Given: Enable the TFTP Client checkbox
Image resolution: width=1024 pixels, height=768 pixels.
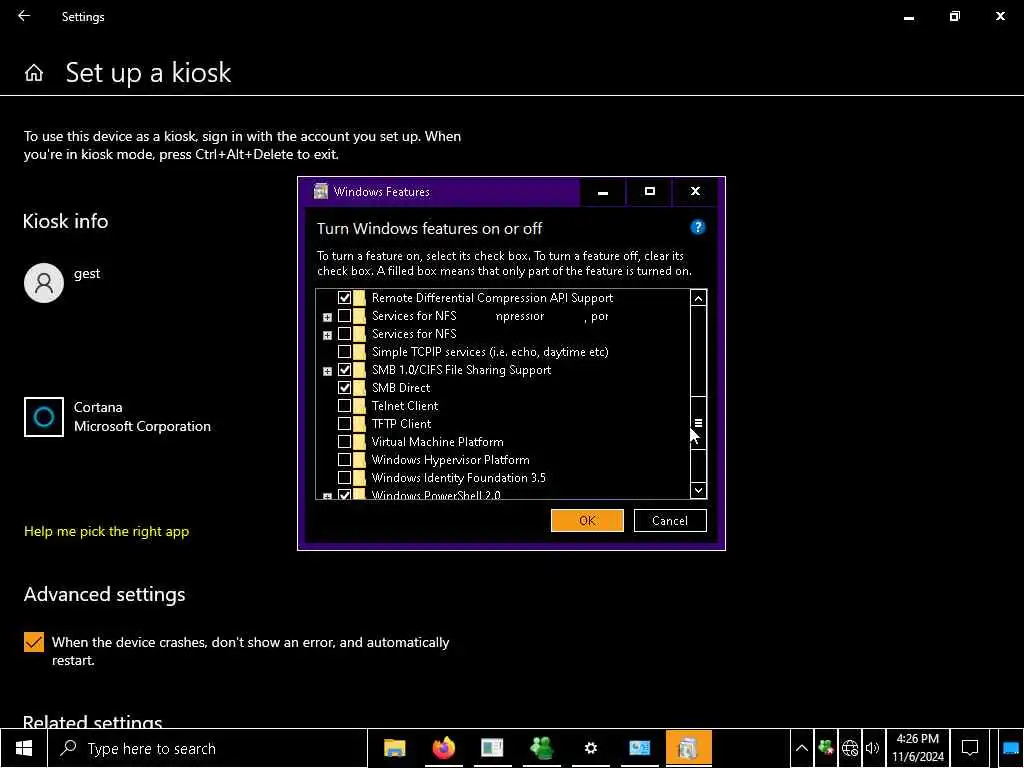Looking at the screenshot, I should pyautogui.click(x=344, y=424).
